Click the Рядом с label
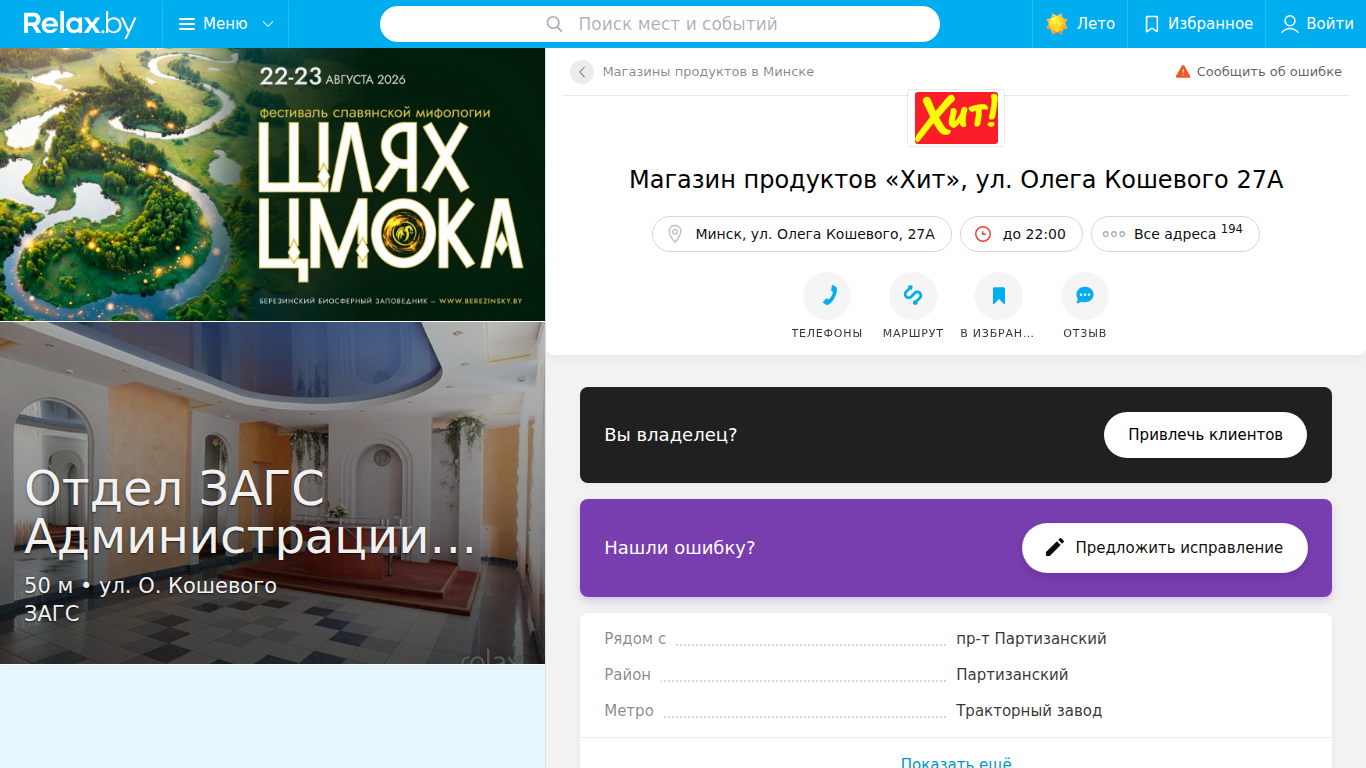The image size is (1366, 768). [x=635, y=639]
